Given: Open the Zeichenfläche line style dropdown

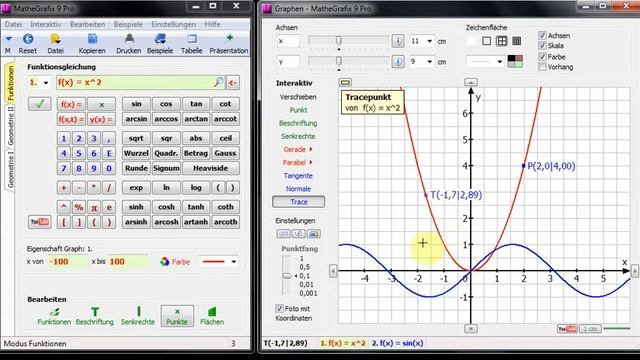Looking at the screenshot, I should 500,62.
